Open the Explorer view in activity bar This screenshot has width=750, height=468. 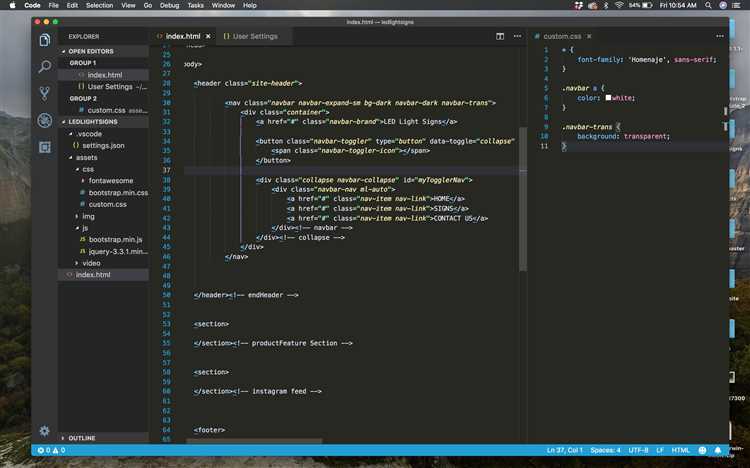(44, 40)
